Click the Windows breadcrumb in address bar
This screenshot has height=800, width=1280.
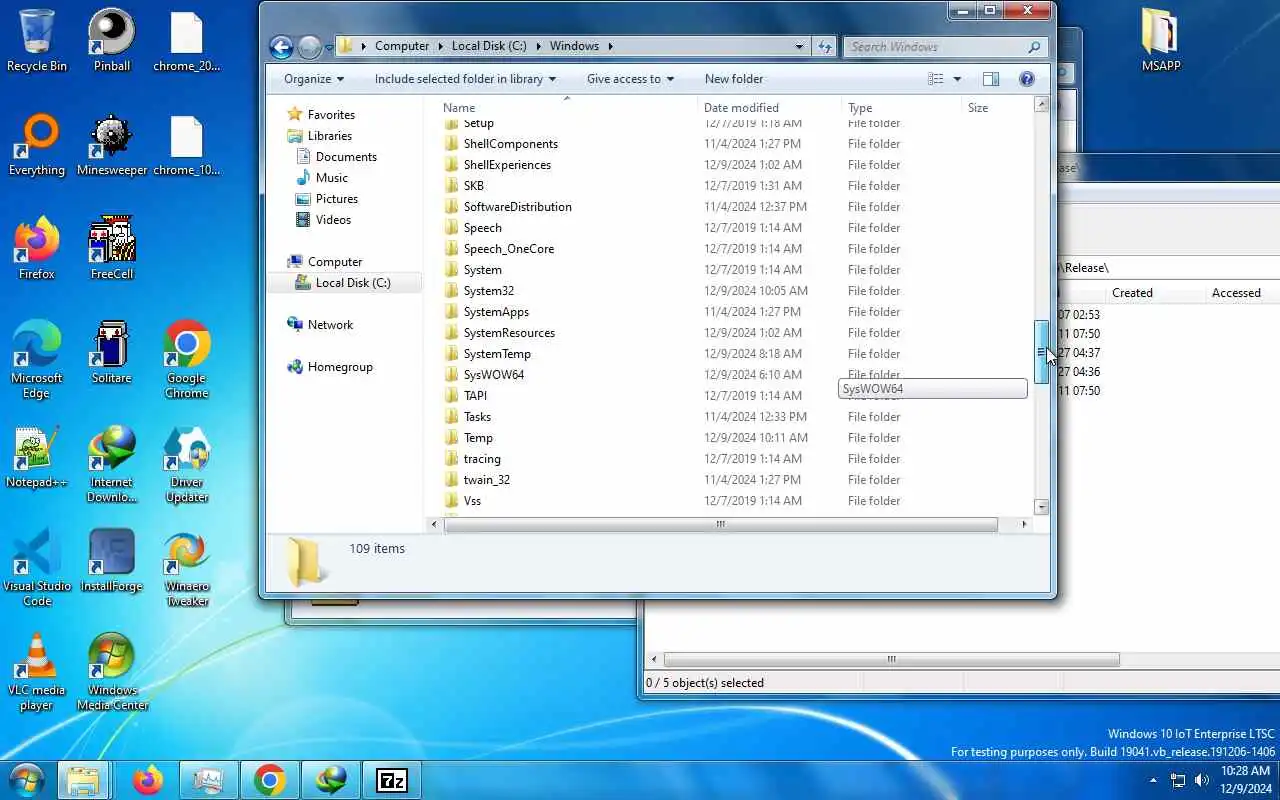pyautogui.click(x=574, y=46)
